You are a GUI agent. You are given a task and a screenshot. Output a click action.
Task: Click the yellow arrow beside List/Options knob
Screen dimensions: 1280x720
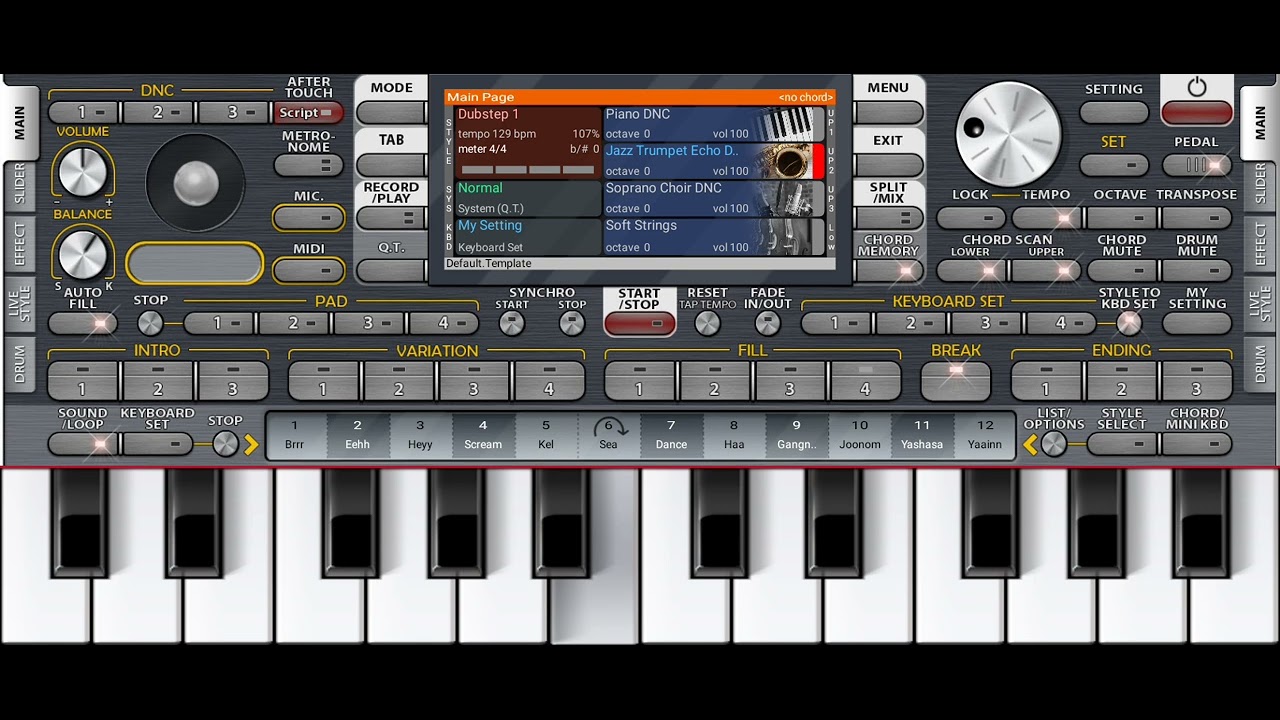pyautogui.click(x=1029, y=444)
